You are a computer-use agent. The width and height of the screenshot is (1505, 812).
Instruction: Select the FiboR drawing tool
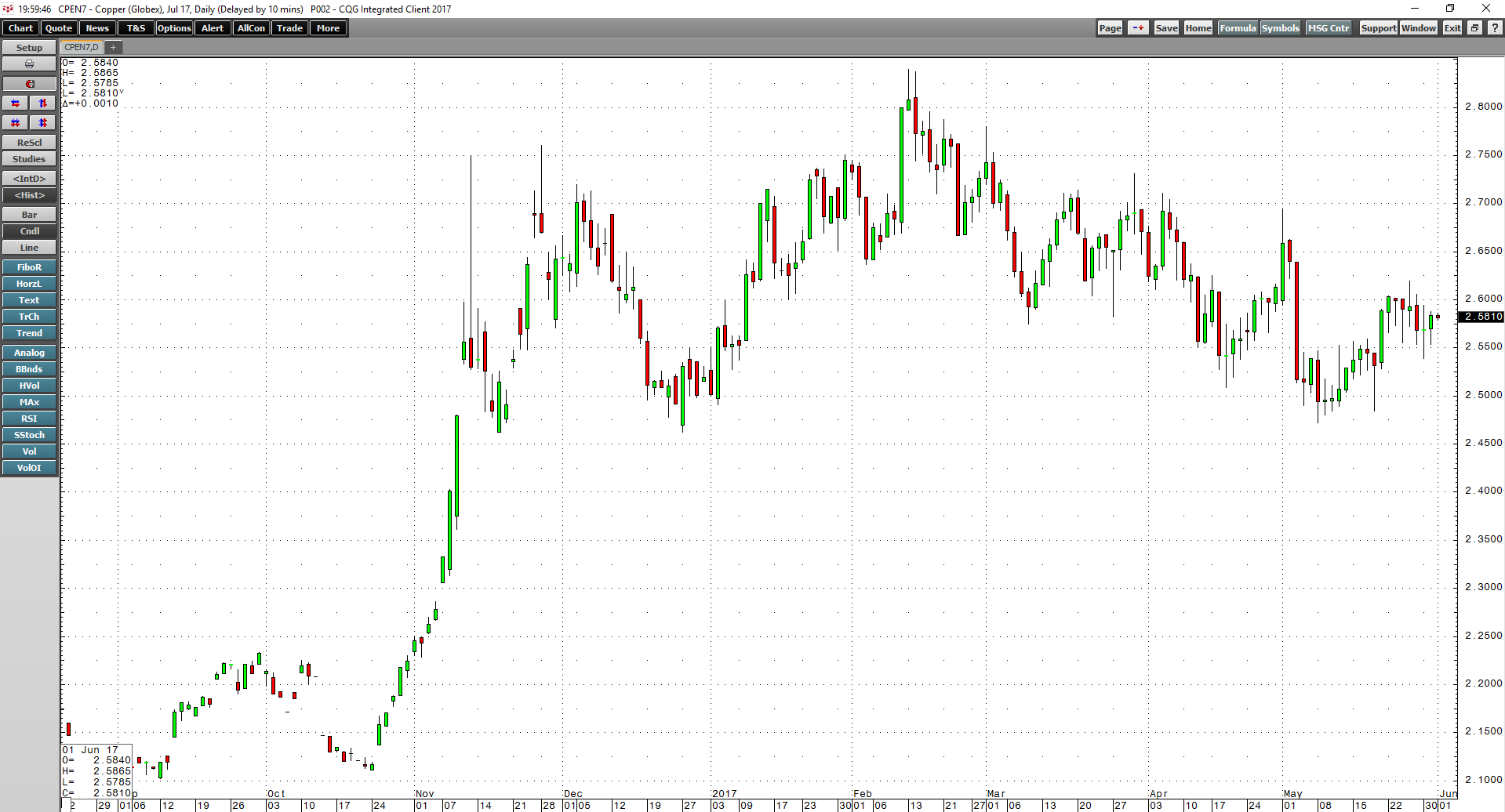click(x=29, y=267)
